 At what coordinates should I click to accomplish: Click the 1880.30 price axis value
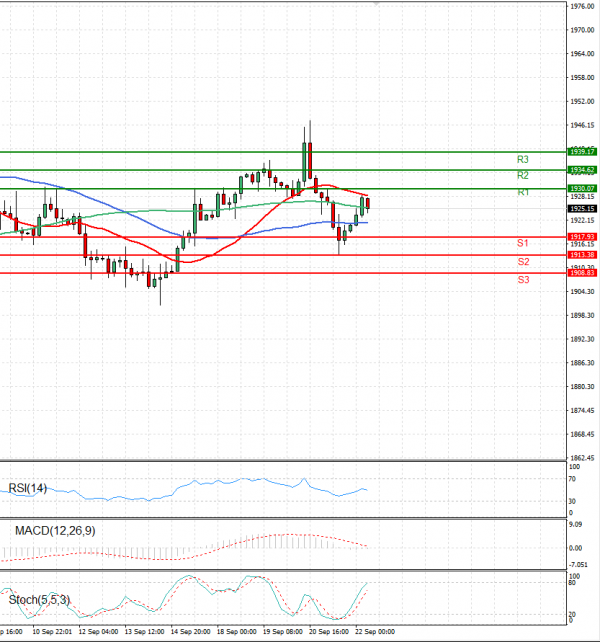tap(582, 387)
